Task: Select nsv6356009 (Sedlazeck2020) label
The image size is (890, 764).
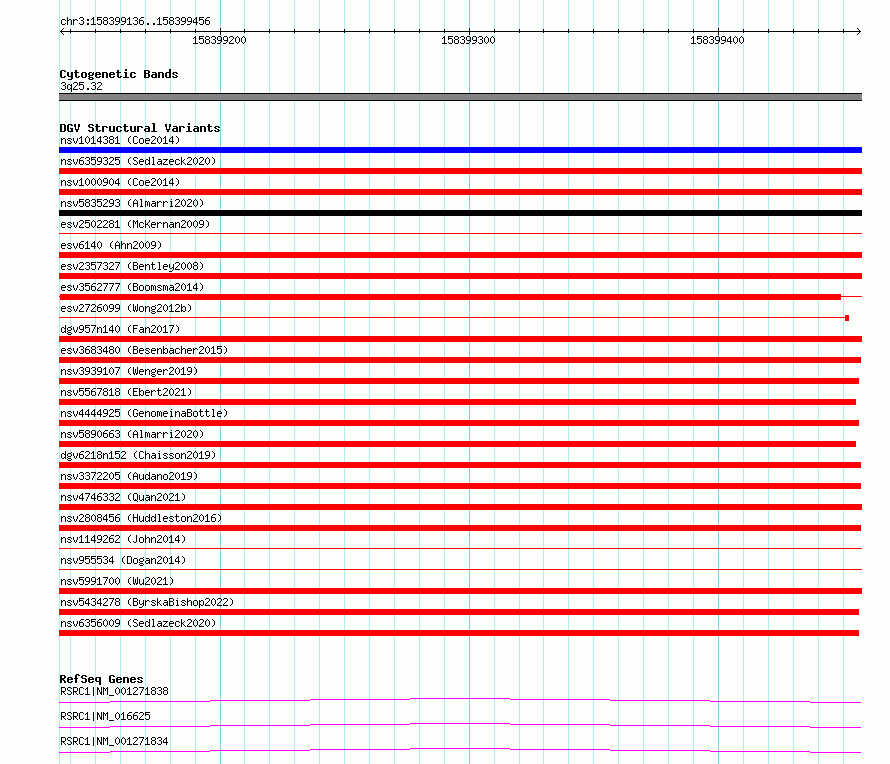Action: pos(138,623)
